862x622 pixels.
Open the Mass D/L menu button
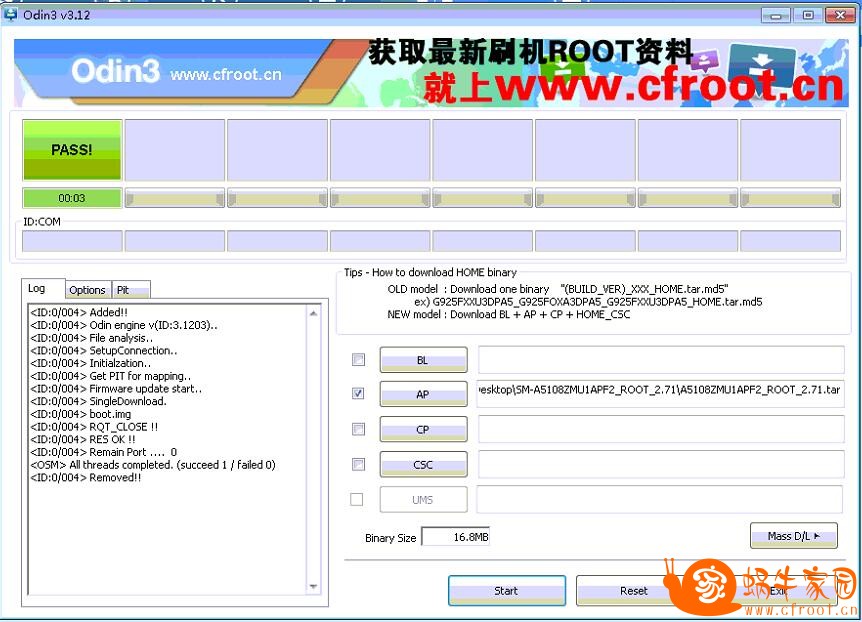794,536
